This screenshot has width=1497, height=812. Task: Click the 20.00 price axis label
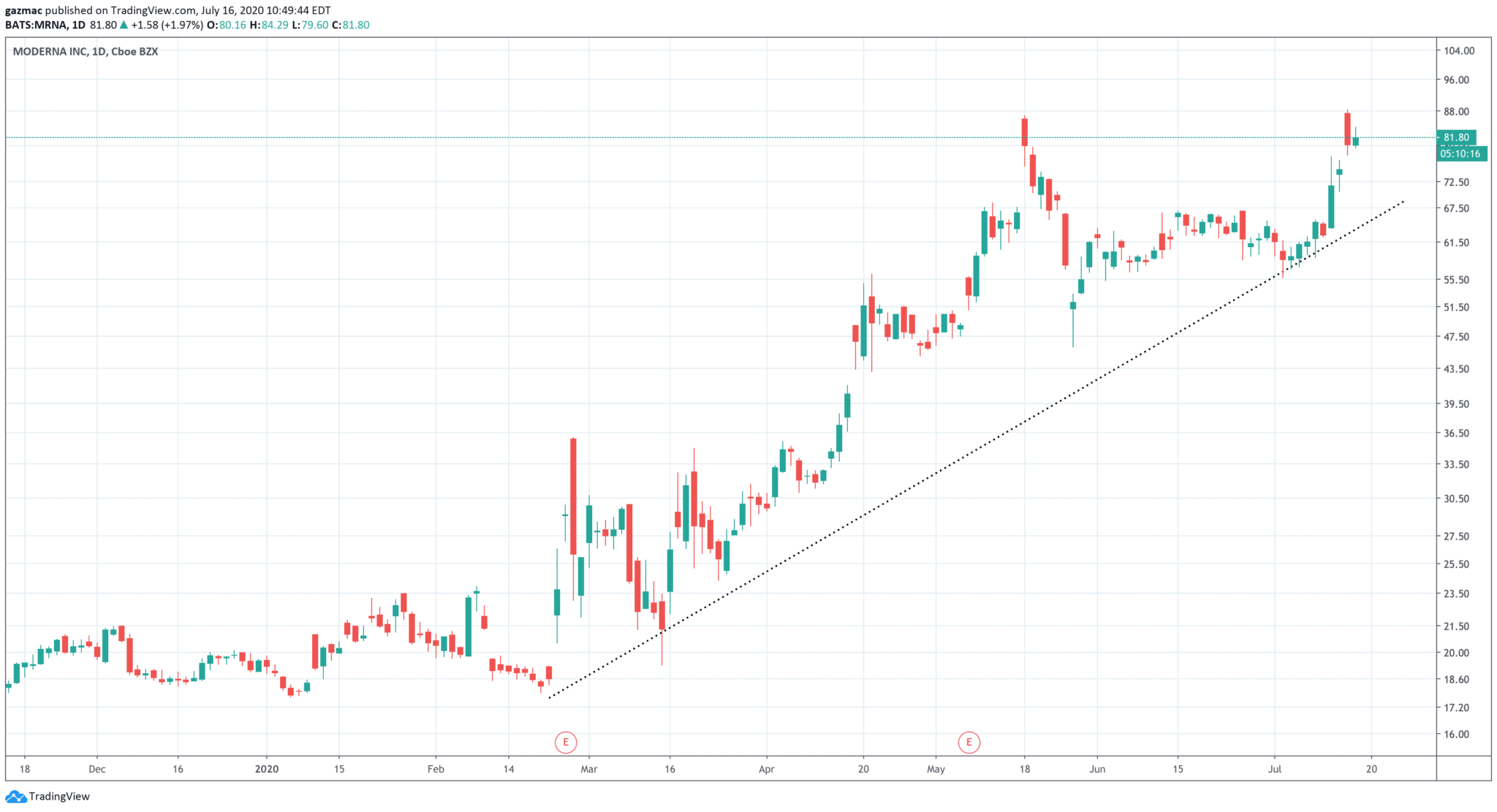[1456, 653]
